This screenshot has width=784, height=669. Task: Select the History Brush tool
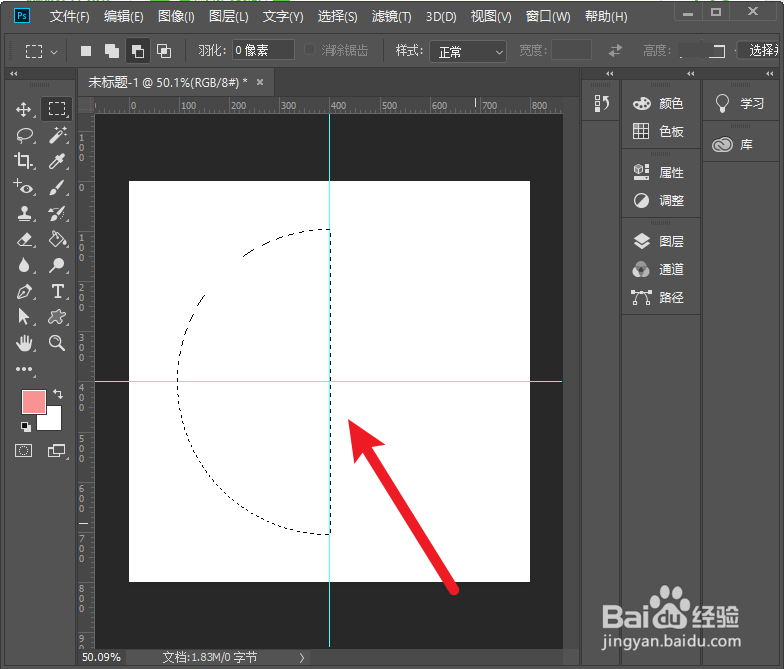tap(57, 214)
